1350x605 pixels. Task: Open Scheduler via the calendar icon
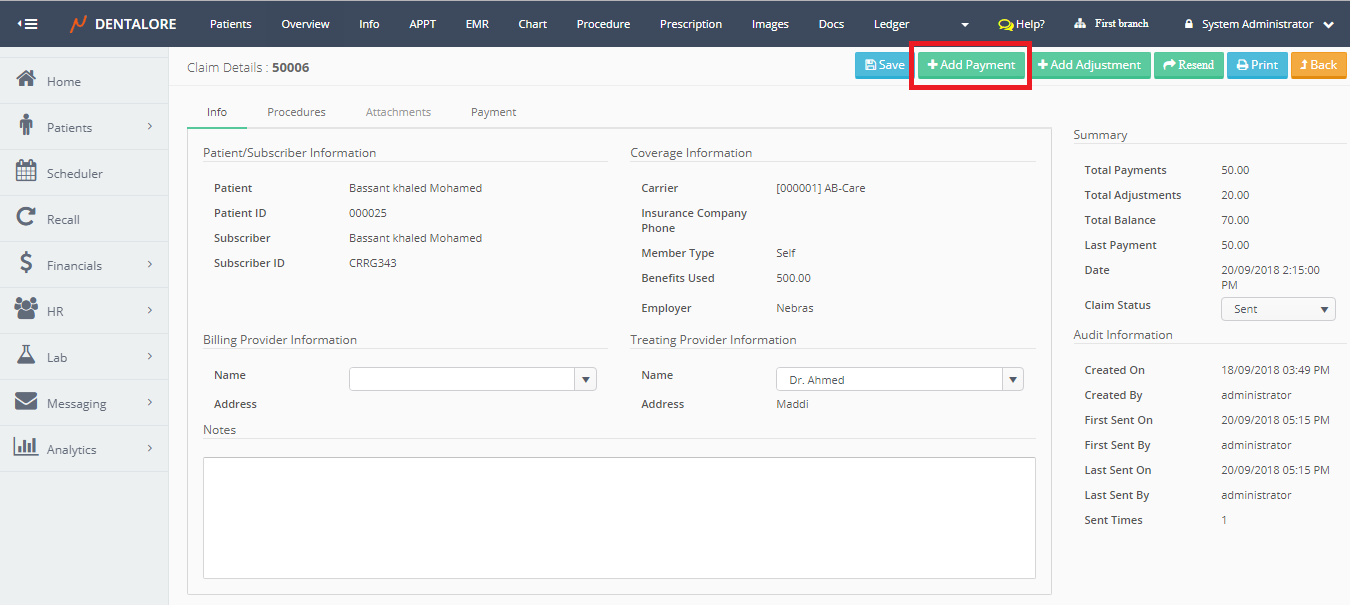[26, 172]
